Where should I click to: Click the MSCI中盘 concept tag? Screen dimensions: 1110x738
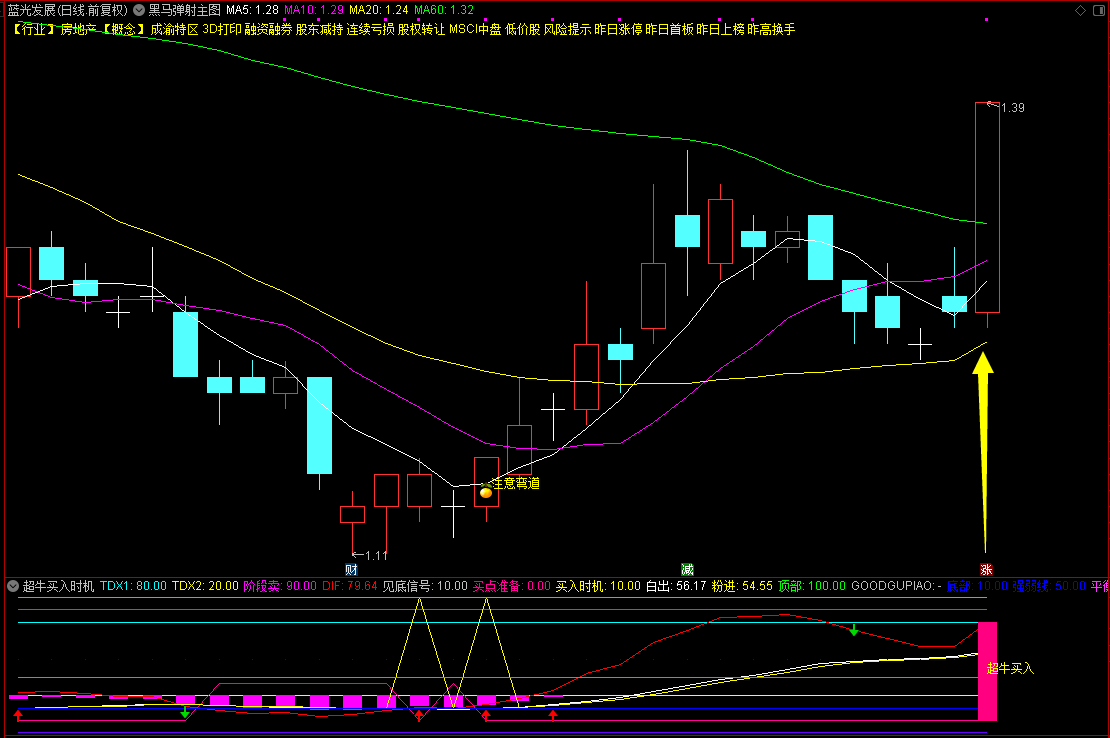click(x=475, y=29)
